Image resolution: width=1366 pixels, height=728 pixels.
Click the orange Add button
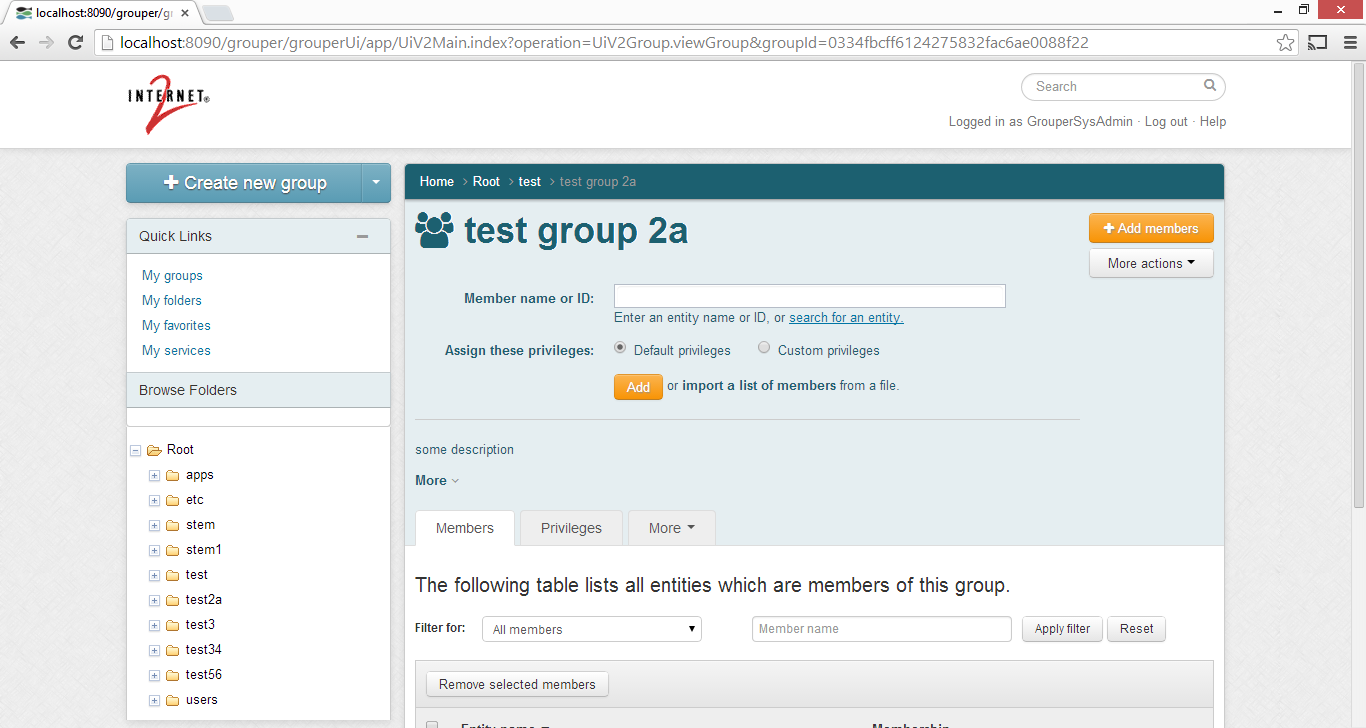tap(638, 387)
